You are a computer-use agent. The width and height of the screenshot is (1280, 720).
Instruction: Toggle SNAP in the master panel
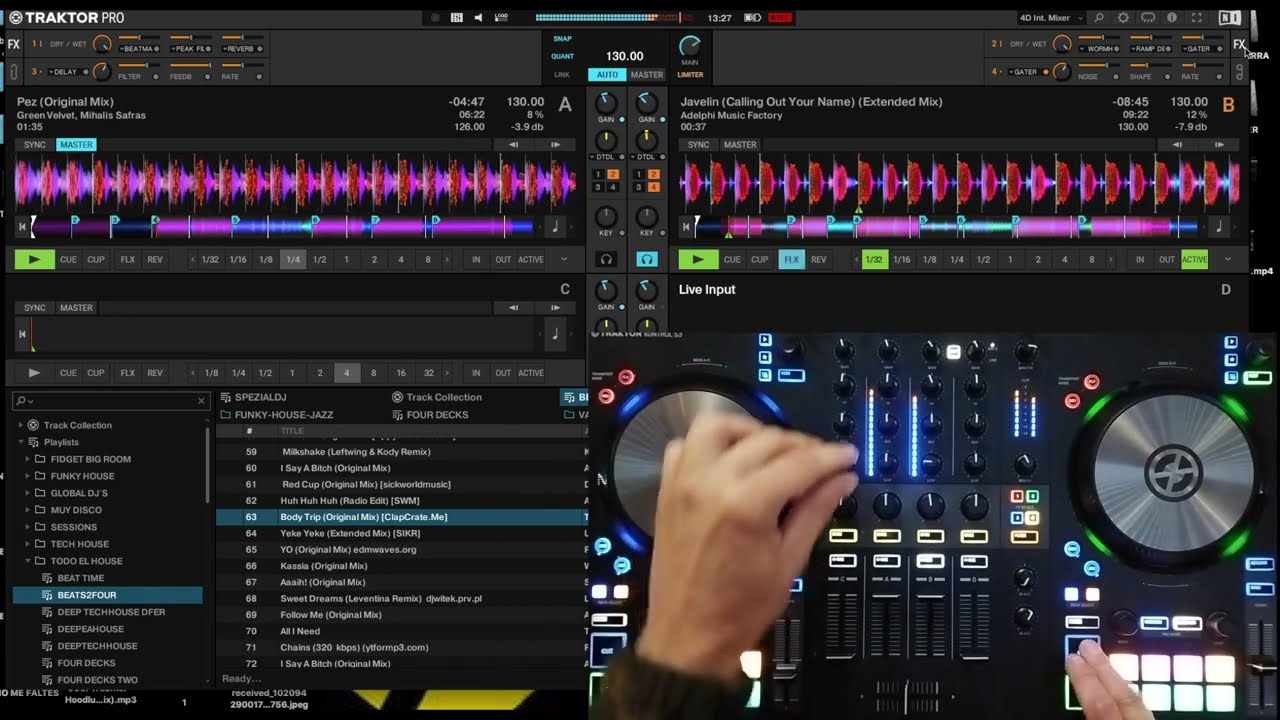coord(562,39)
